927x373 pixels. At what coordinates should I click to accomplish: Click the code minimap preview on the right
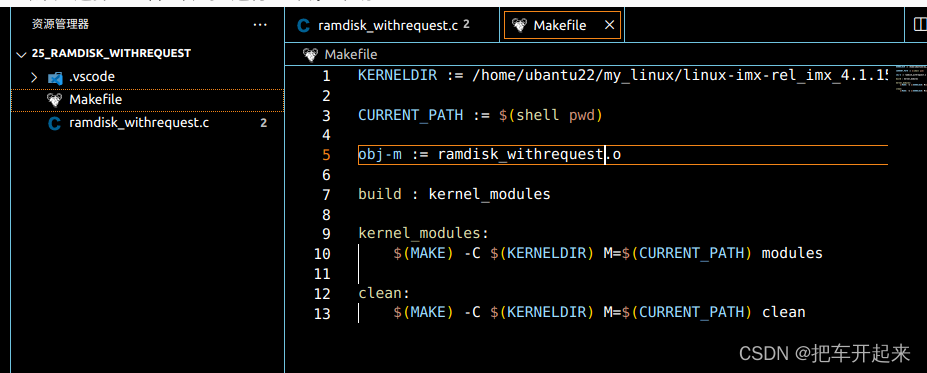point(907,79)
